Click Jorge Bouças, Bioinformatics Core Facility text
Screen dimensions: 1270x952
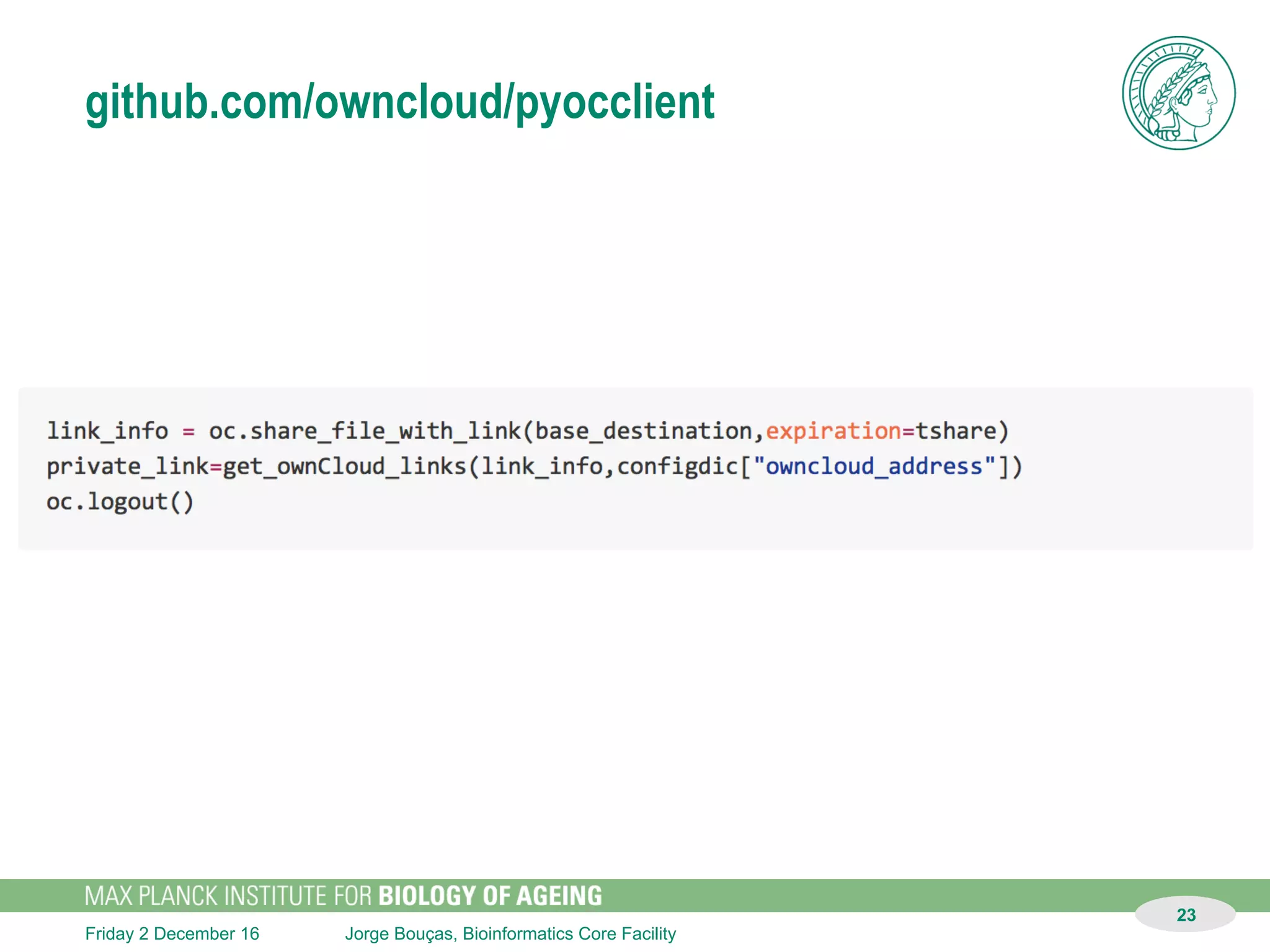coord(510,933)
